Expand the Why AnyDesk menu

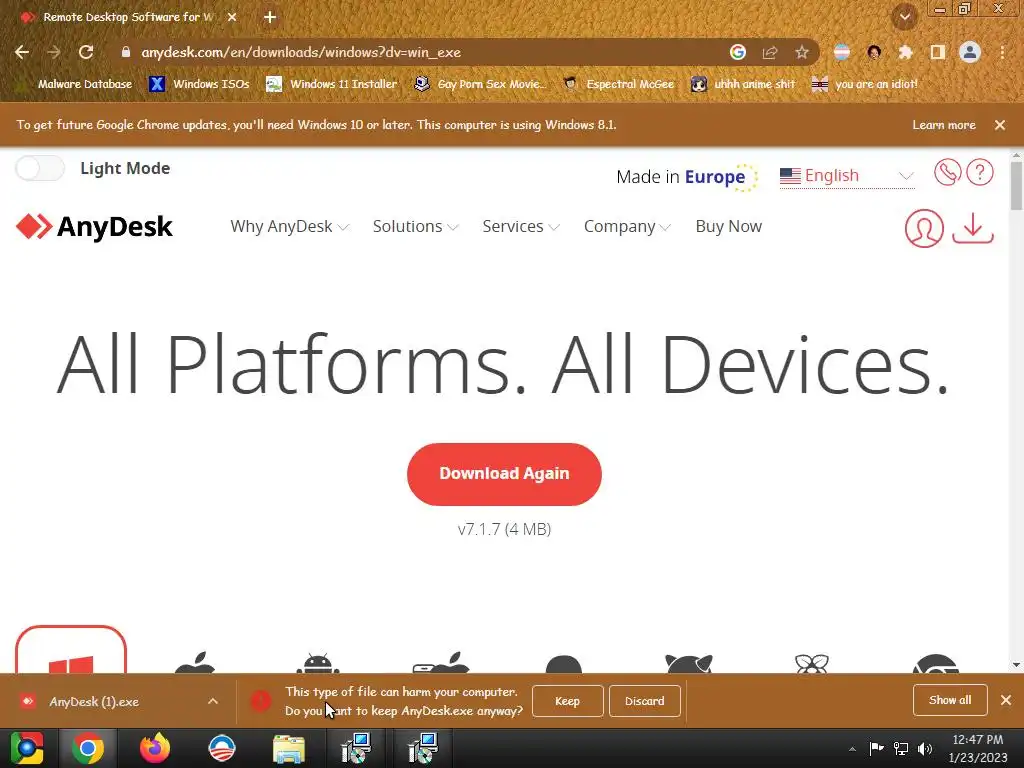tap(289, 227)
